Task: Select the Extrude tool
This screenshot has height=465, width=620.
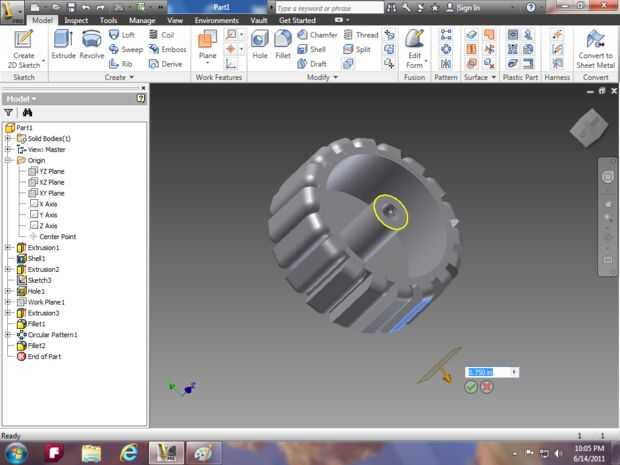Action: (63, 44)
